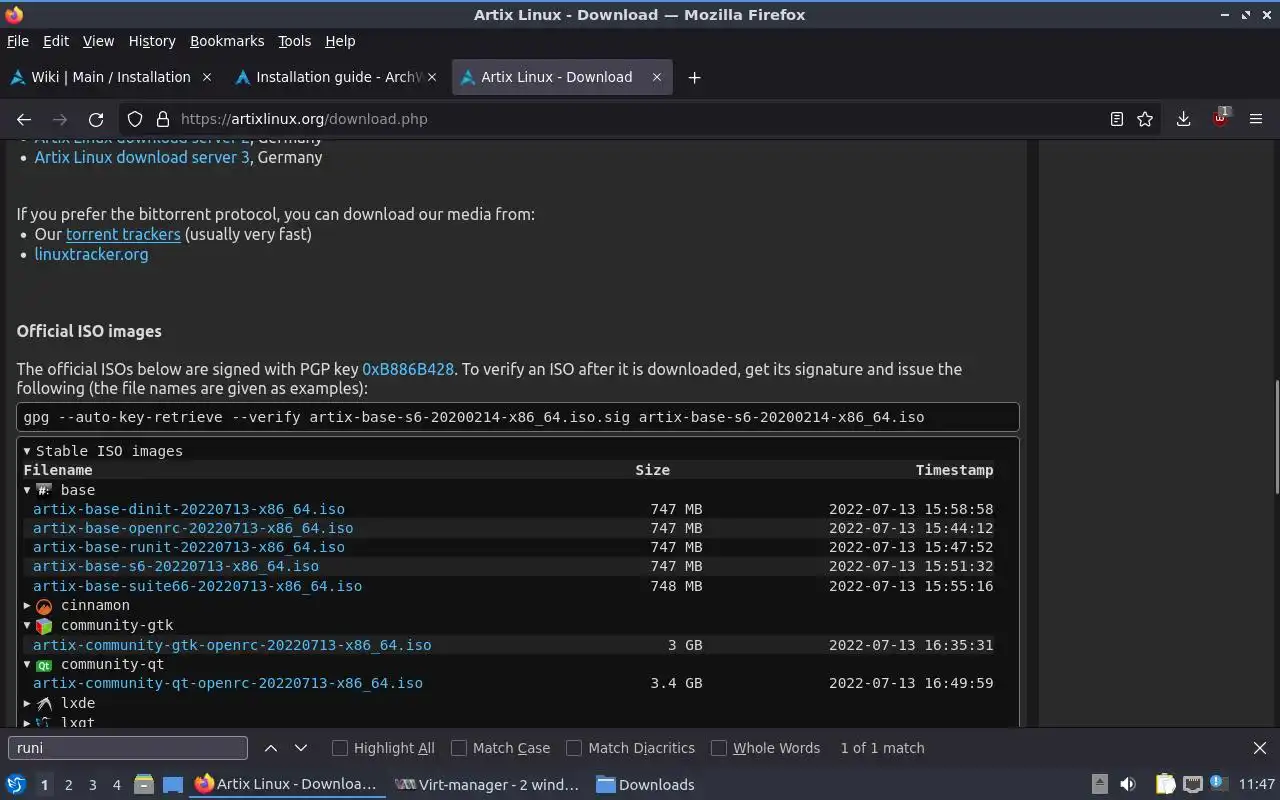Click the page vertical scrollbar thumb
The height and width of the screenshot is (800, 1280).
1275,437
